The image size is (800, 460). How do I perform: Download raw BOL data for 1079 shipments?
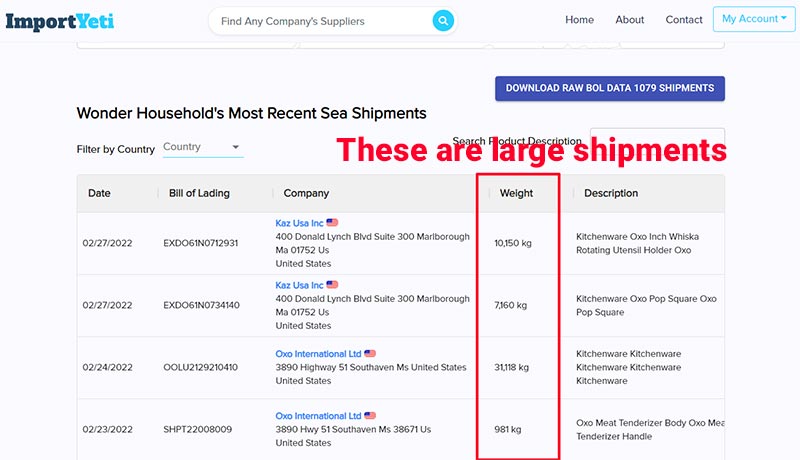(x=609, y=88)
